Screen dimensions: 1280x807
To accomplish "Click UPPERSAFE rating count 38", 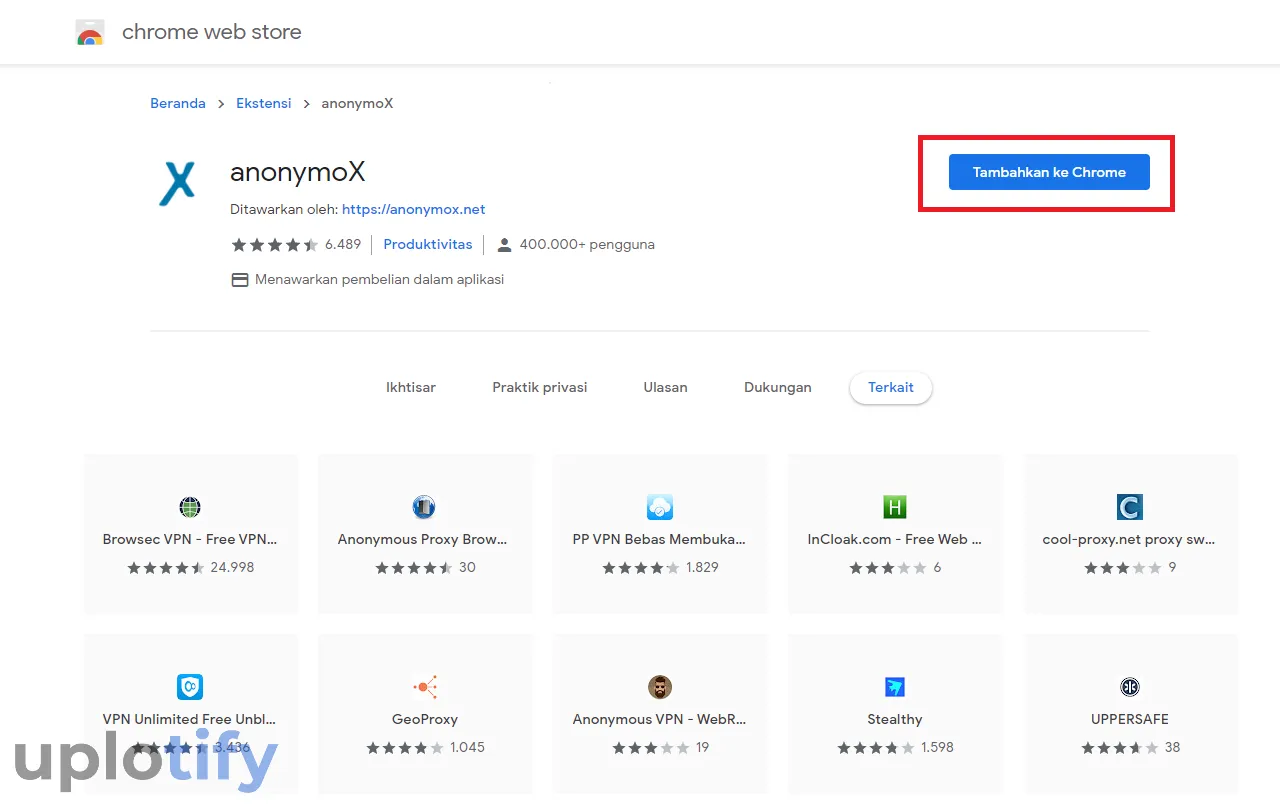I will coord(1172,748).
